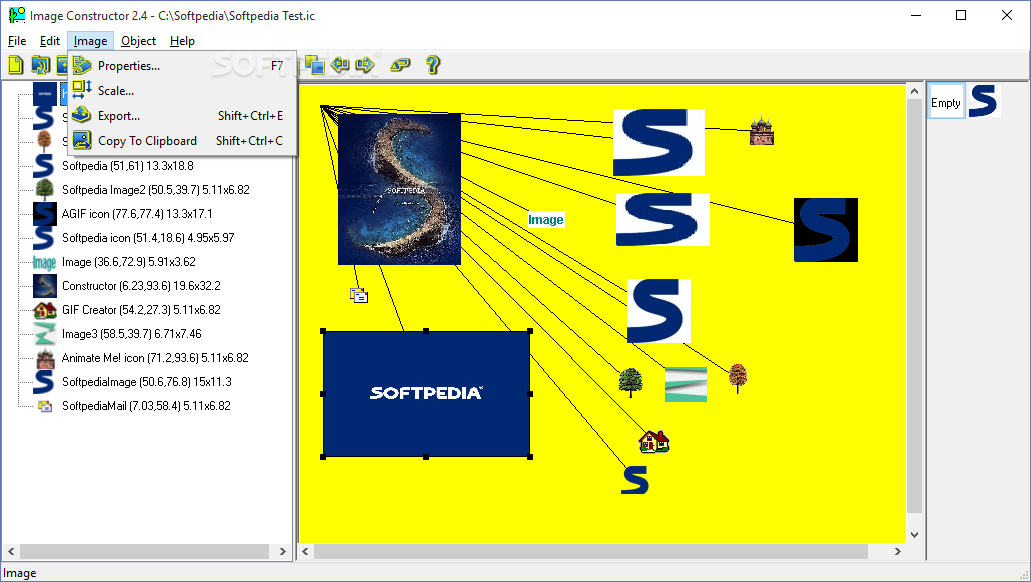Click the canvas vertical scrollbar thumb
Image resolution: width=1031 pixels, height=582 pixels.
[x=914, y=306]
